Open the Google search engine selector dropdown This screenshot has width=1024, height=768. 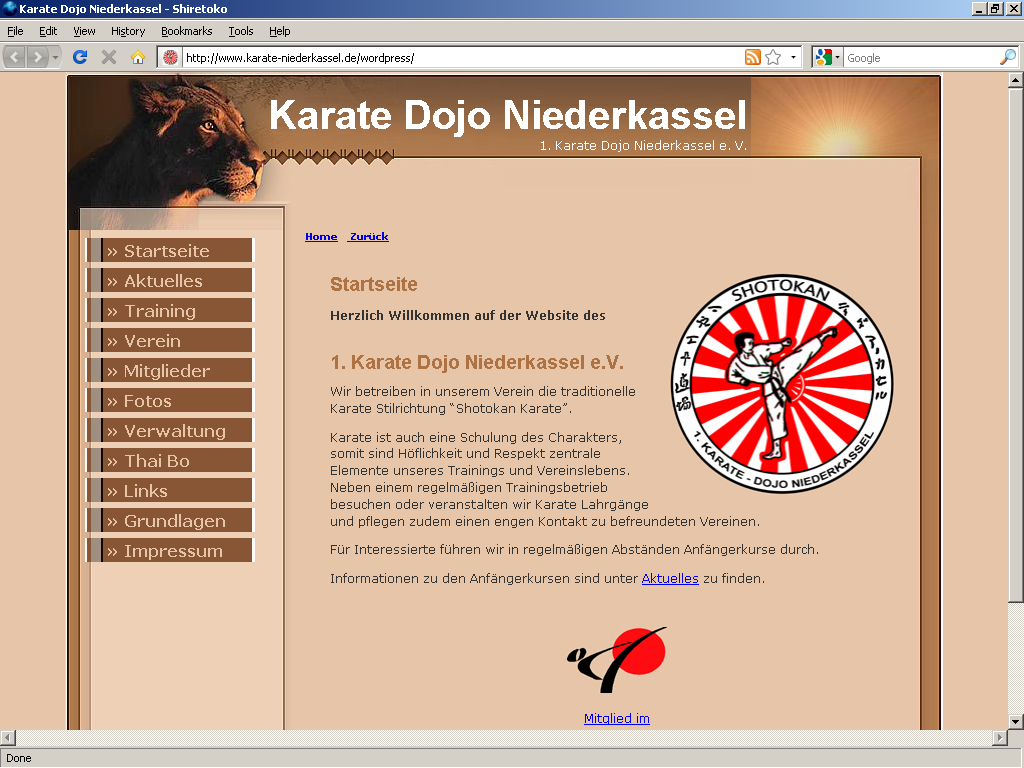[837, 57]
